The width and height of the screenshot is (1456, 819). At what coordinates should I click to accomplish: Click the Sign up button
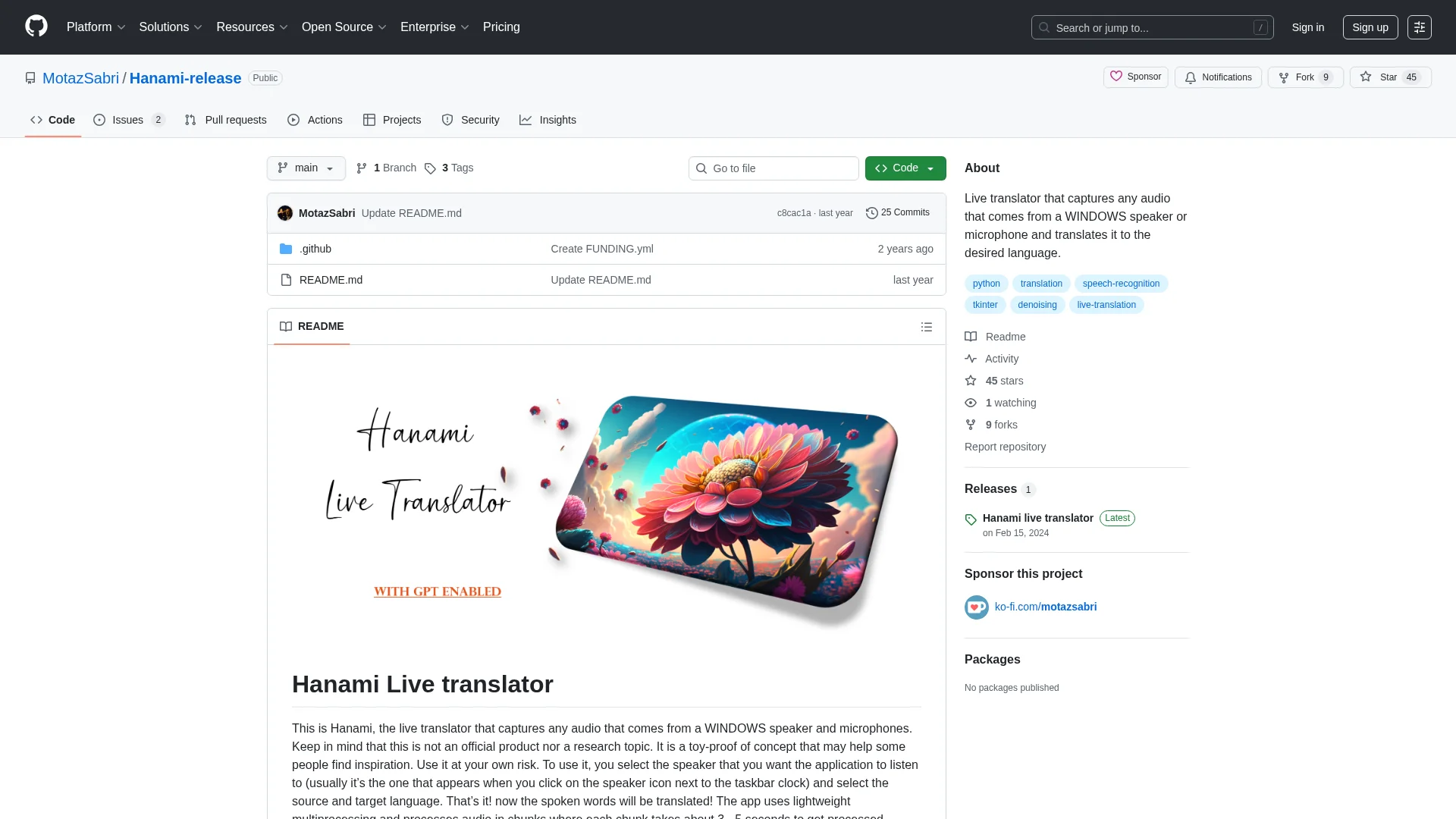click(1370, 27)
